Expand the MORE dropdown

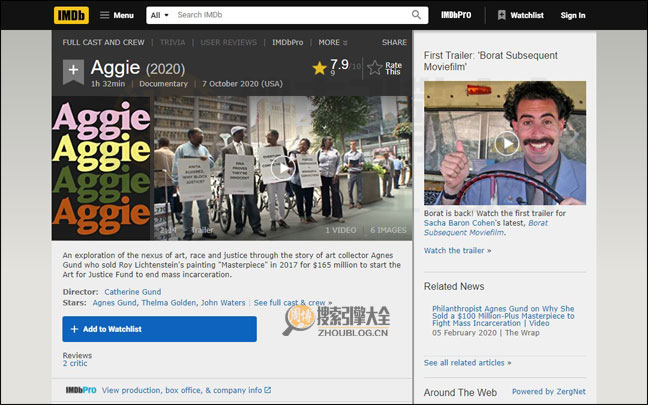333,42
